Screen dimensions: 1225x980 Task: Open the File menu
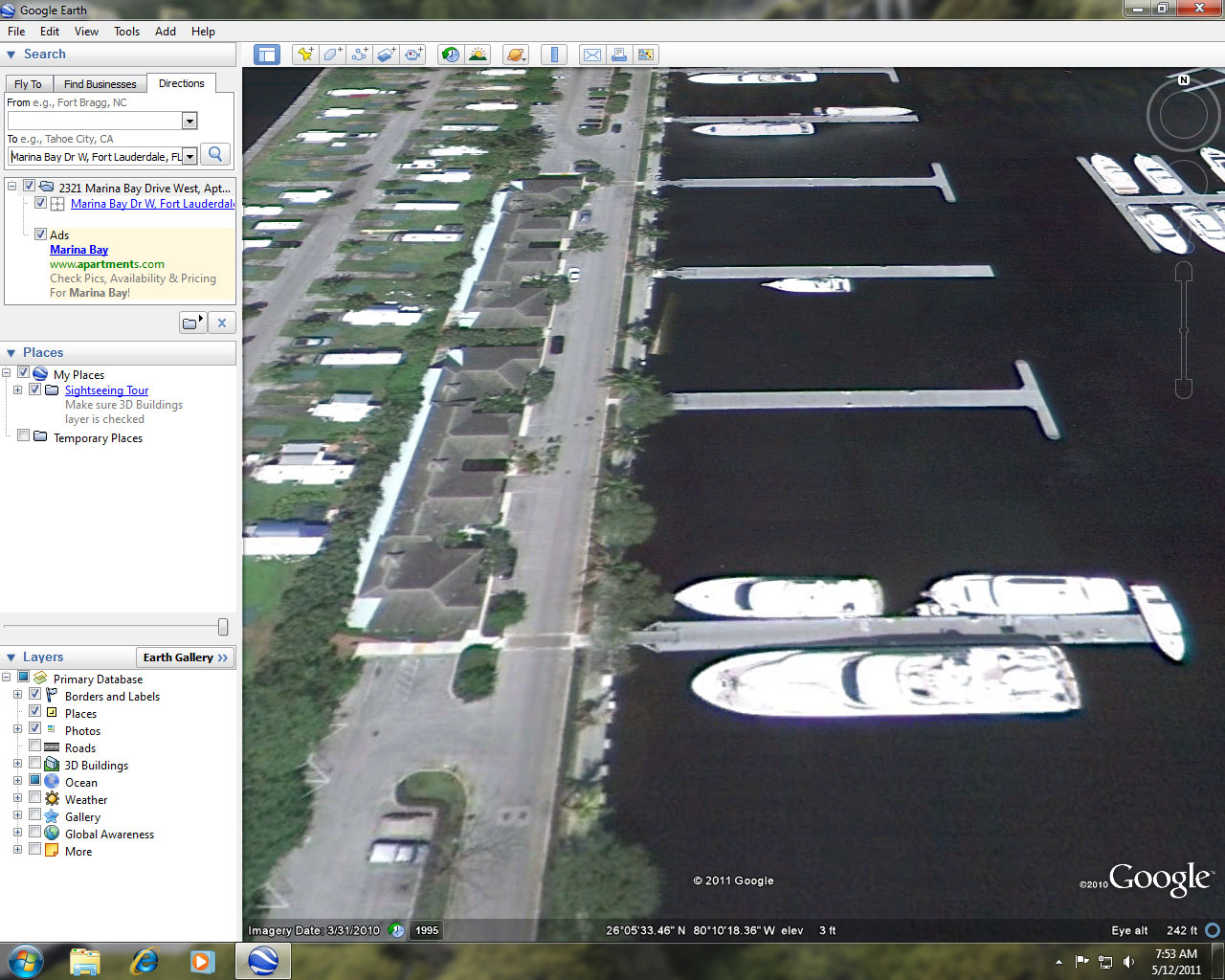click(x=16, y=31)
